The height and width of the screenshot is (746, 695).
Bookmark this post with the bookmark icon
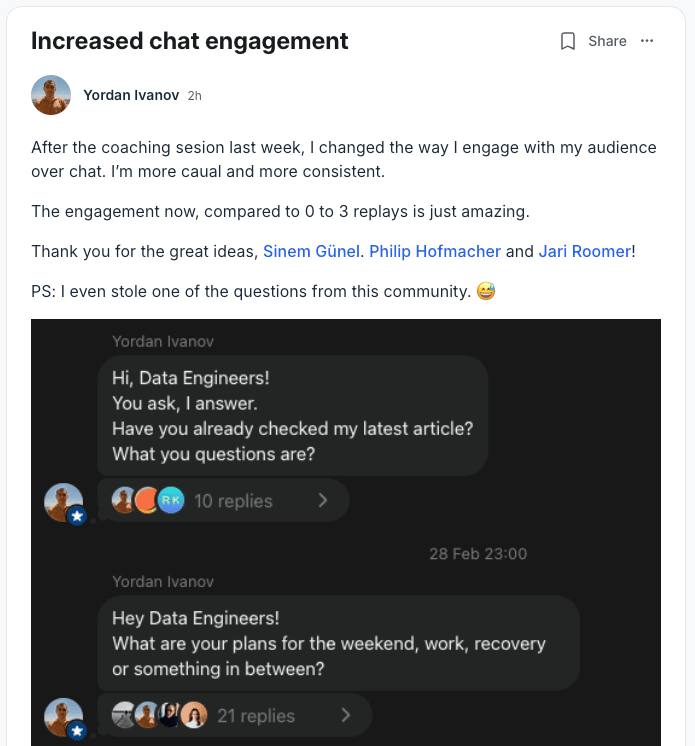pos(568,41)
